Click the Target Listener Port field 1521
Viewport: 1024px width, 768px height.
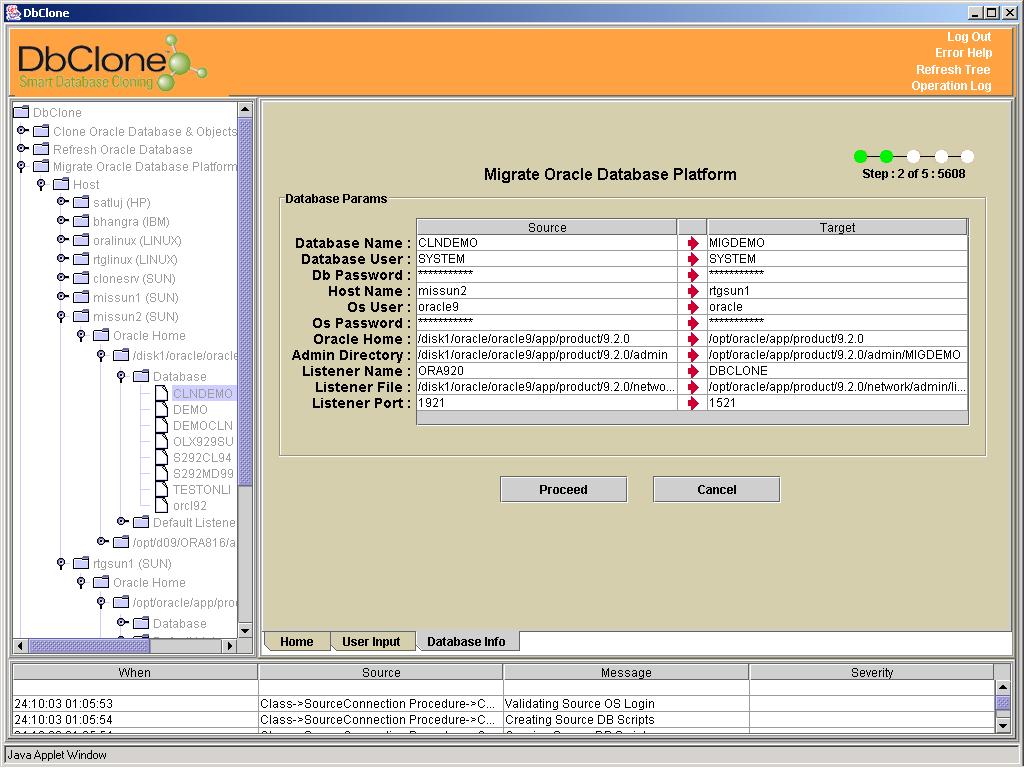coord(837,403)
